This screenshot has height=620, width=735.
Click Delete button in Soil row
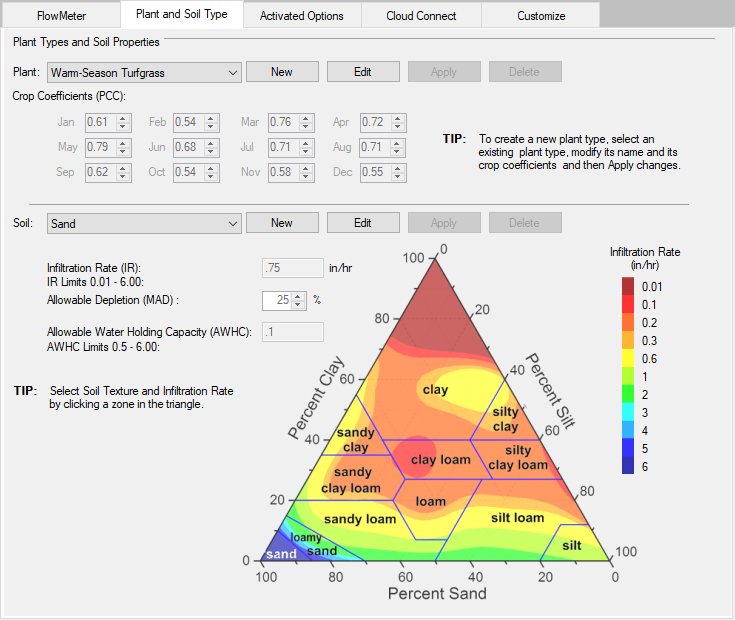click(x=525, y=223)
